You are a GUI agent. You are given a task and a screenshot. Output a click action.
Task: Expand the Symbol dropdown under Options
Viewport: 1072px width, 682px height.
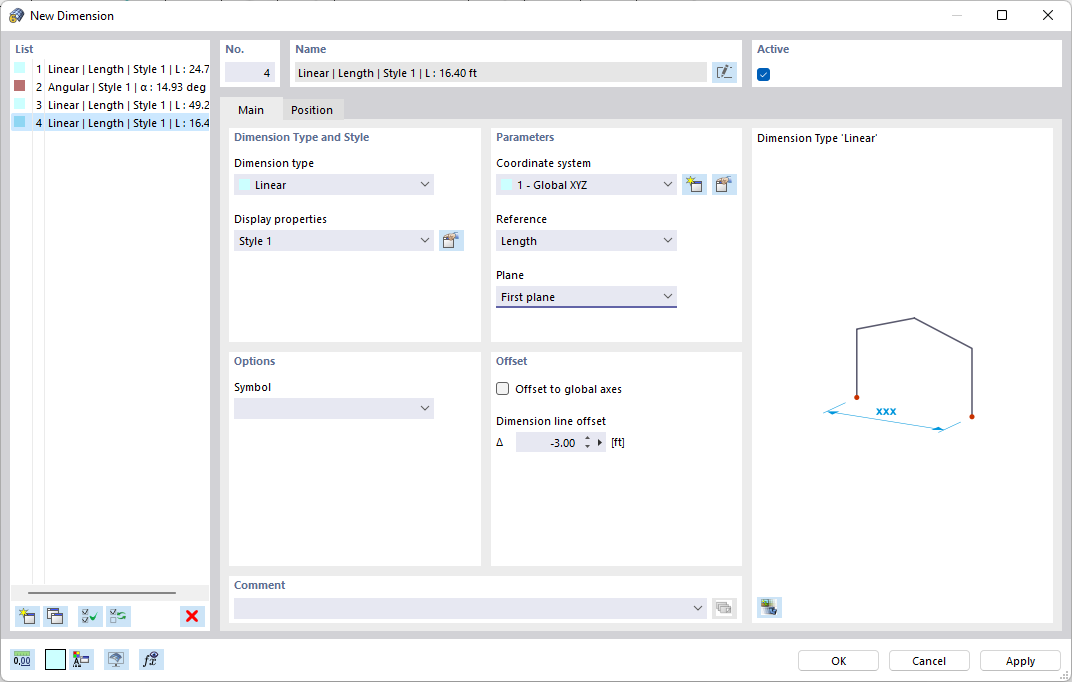point(427,408)
